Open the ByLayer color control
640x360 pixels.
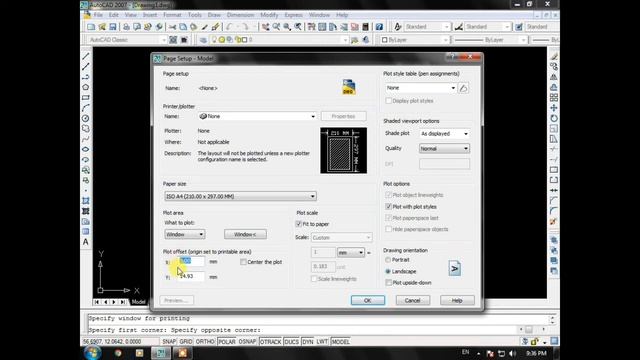[x=414, y=40]
